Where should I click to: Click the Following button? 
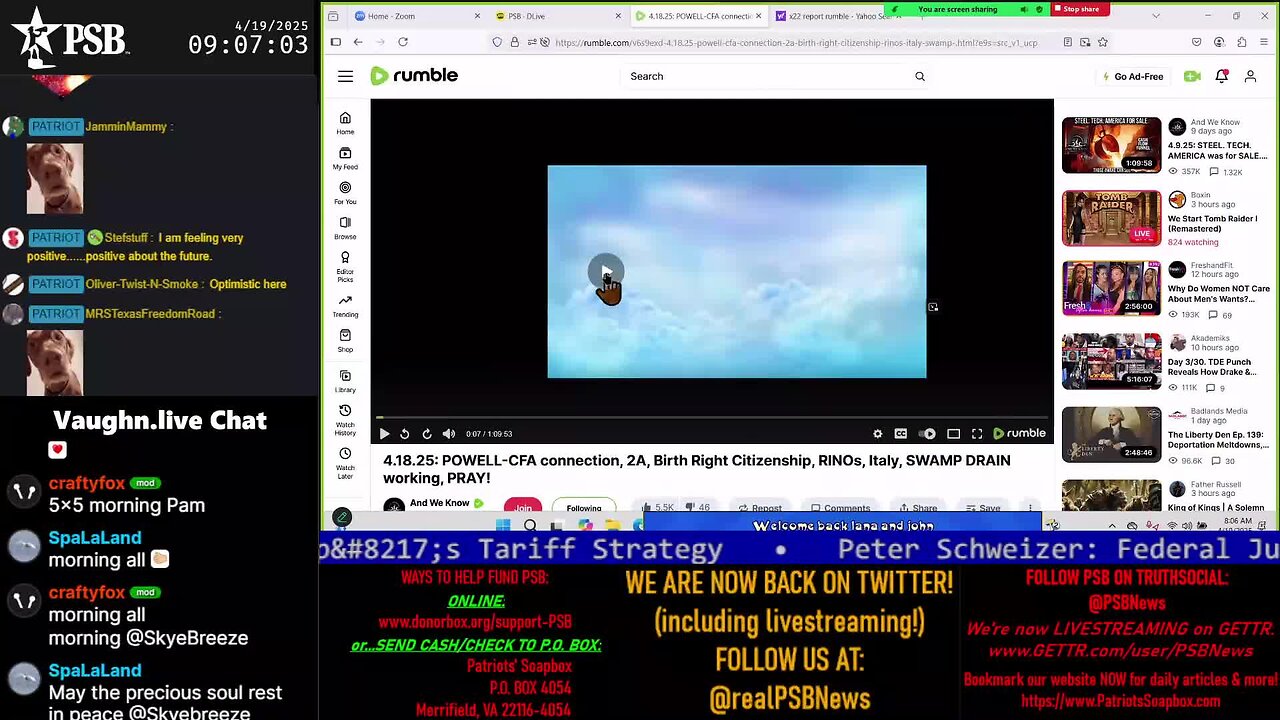[584, 507]
